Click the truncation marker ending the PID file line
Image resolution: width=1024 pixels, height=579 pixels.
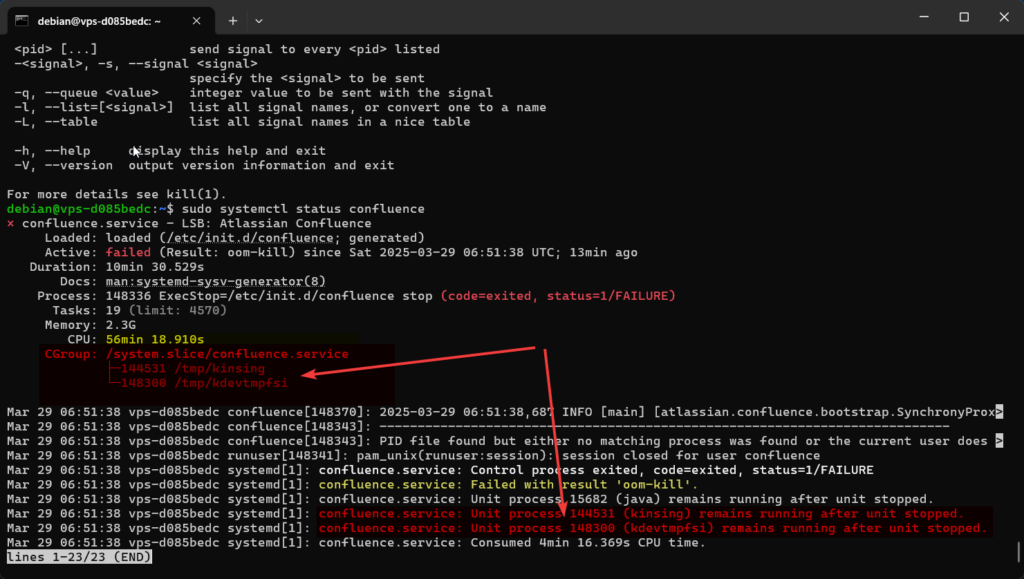click(x=999, y=441)
